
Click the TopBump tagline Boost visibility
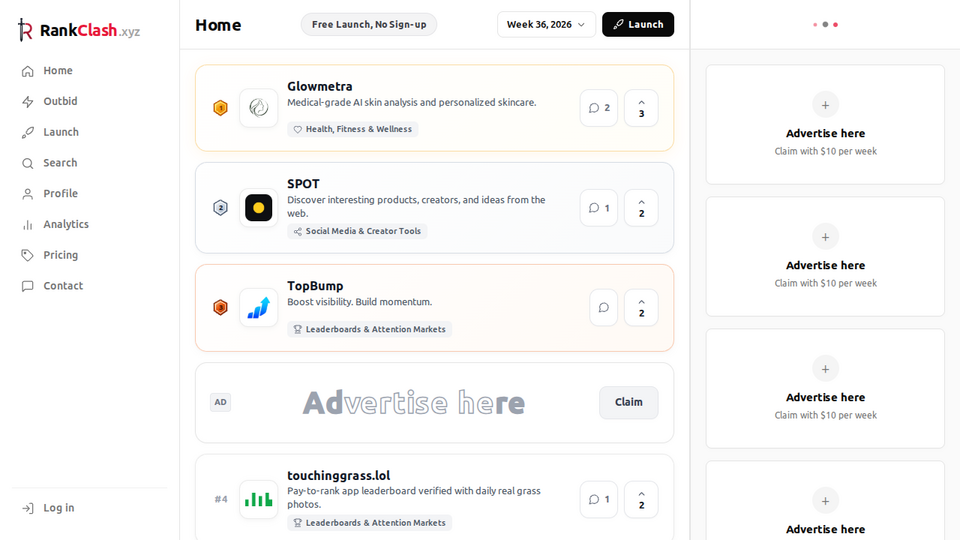[359, 302]
